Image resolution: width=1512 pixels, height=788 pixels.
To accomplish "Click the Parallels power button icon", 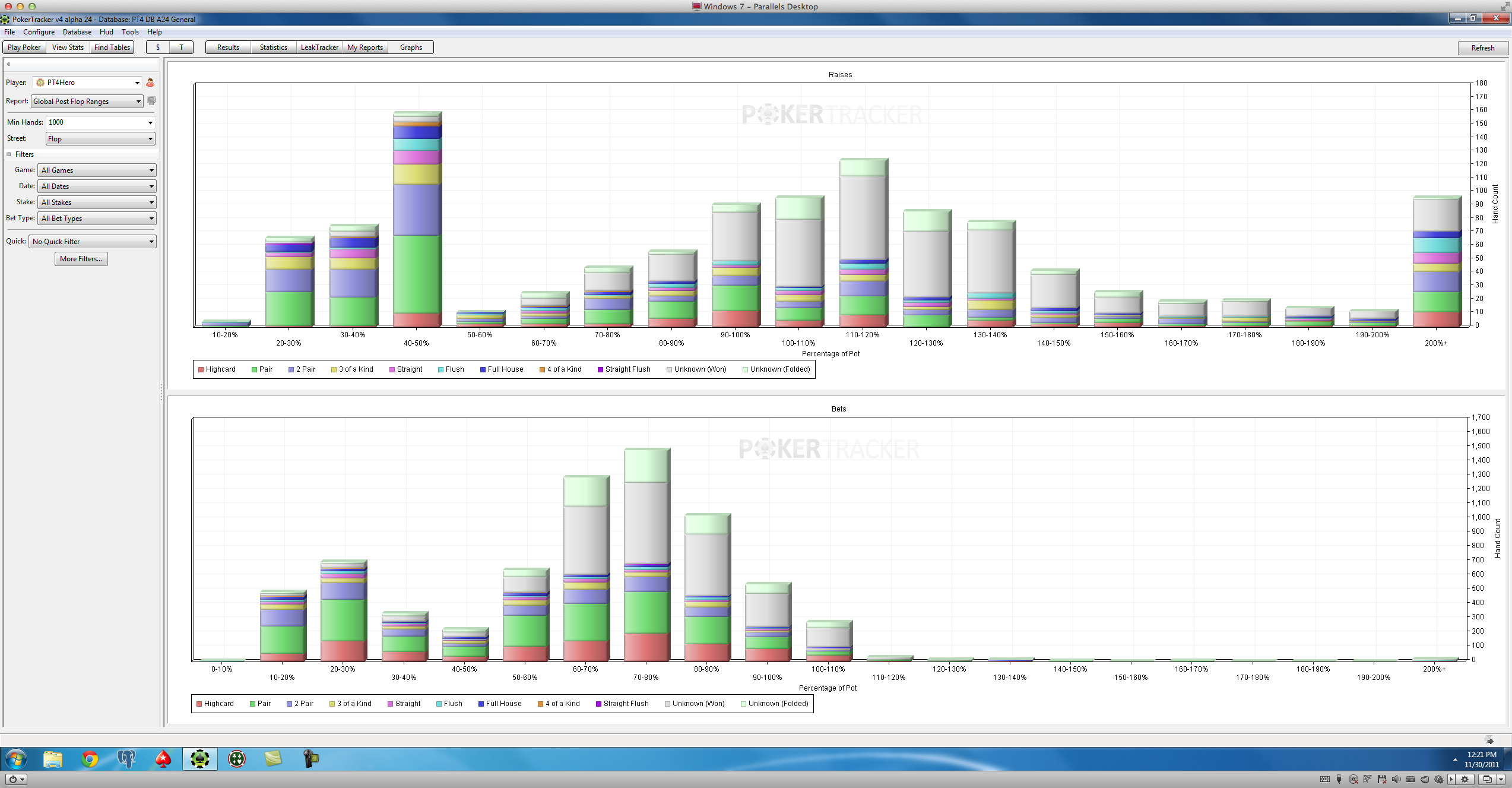I will tap(13, 779).
